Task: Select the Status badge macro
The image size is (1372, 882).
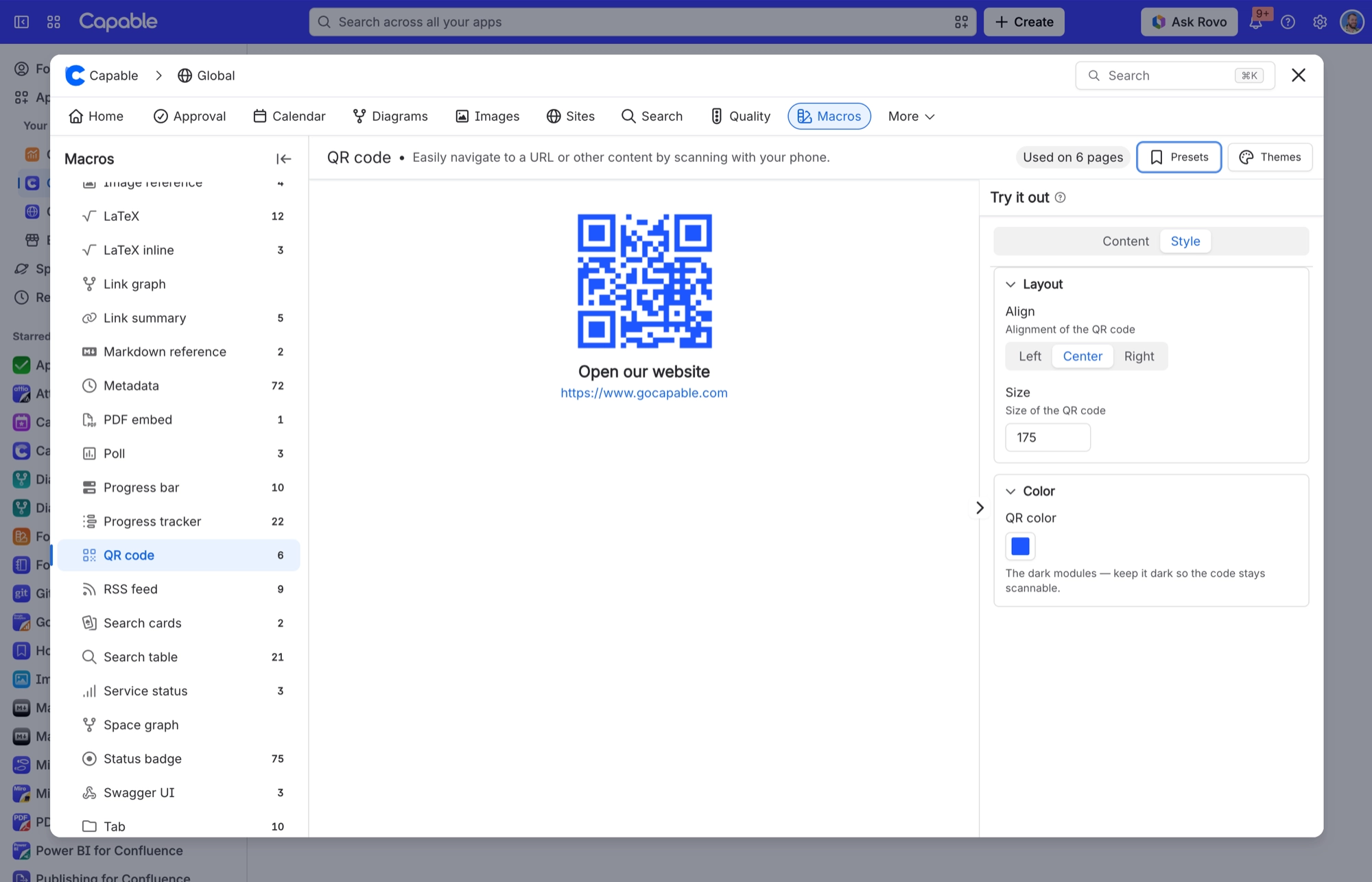Action: point(179,759)
